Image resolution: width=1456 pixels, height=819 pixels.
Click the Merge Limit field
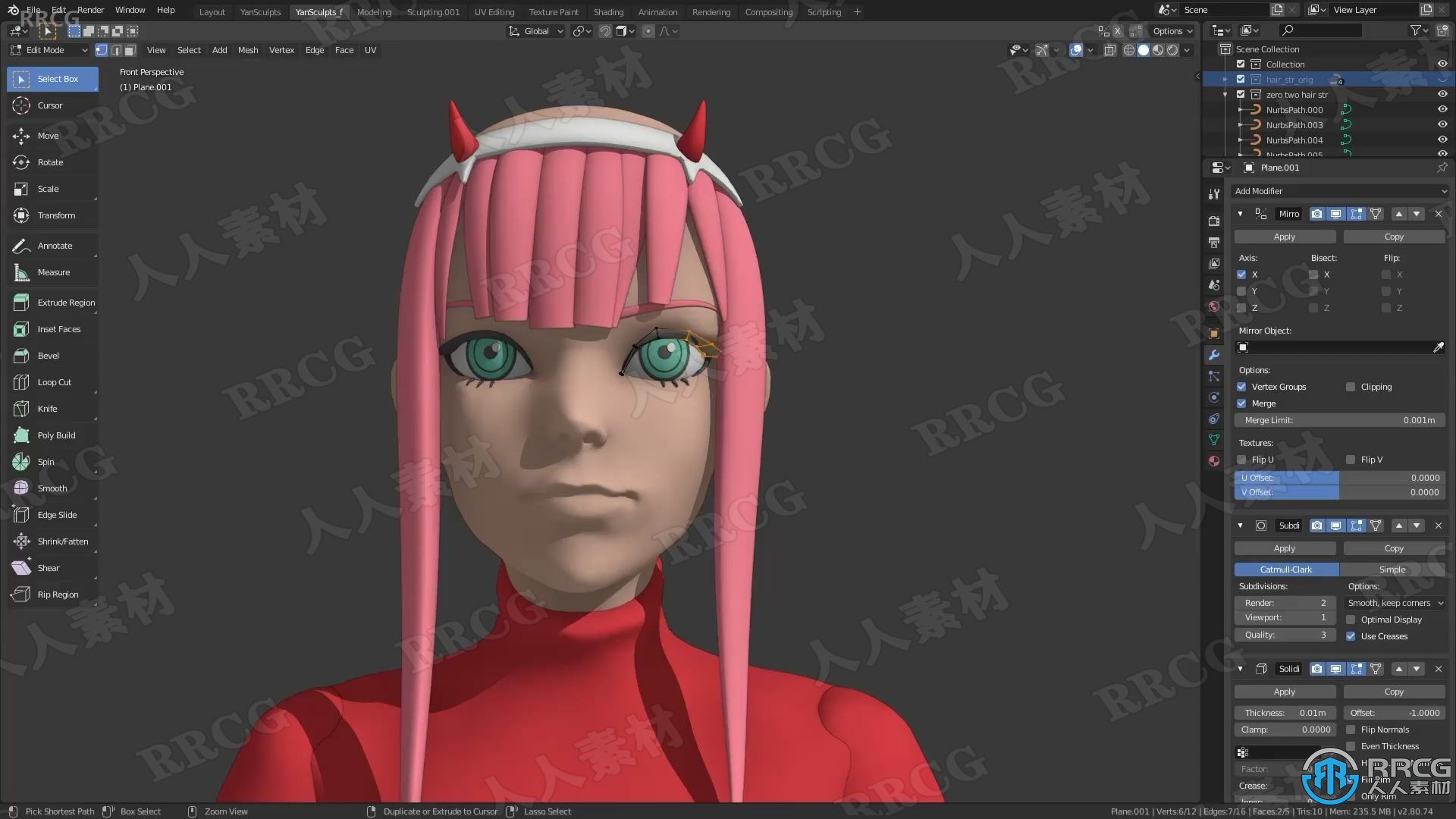point(1340,420)
